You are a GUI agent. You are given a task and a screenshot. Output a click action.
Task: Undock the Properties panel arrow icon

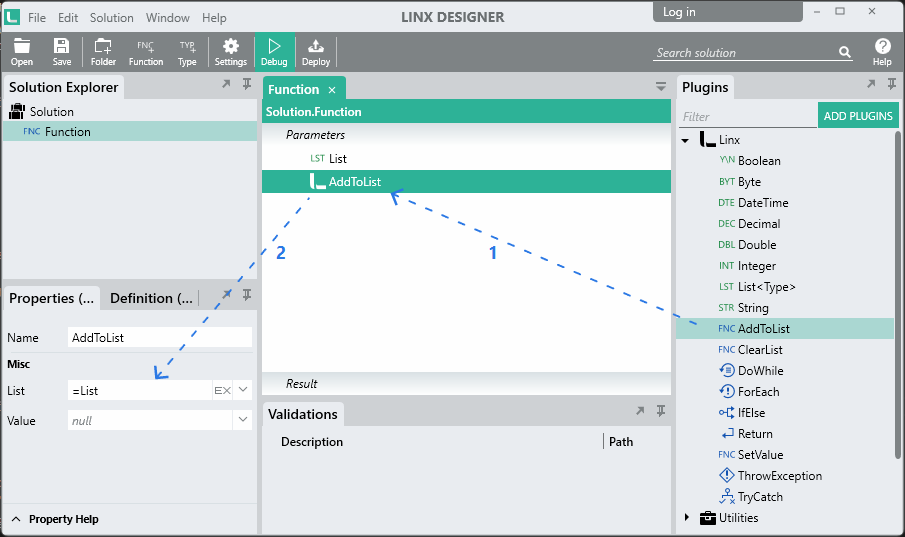pos(227,295)
